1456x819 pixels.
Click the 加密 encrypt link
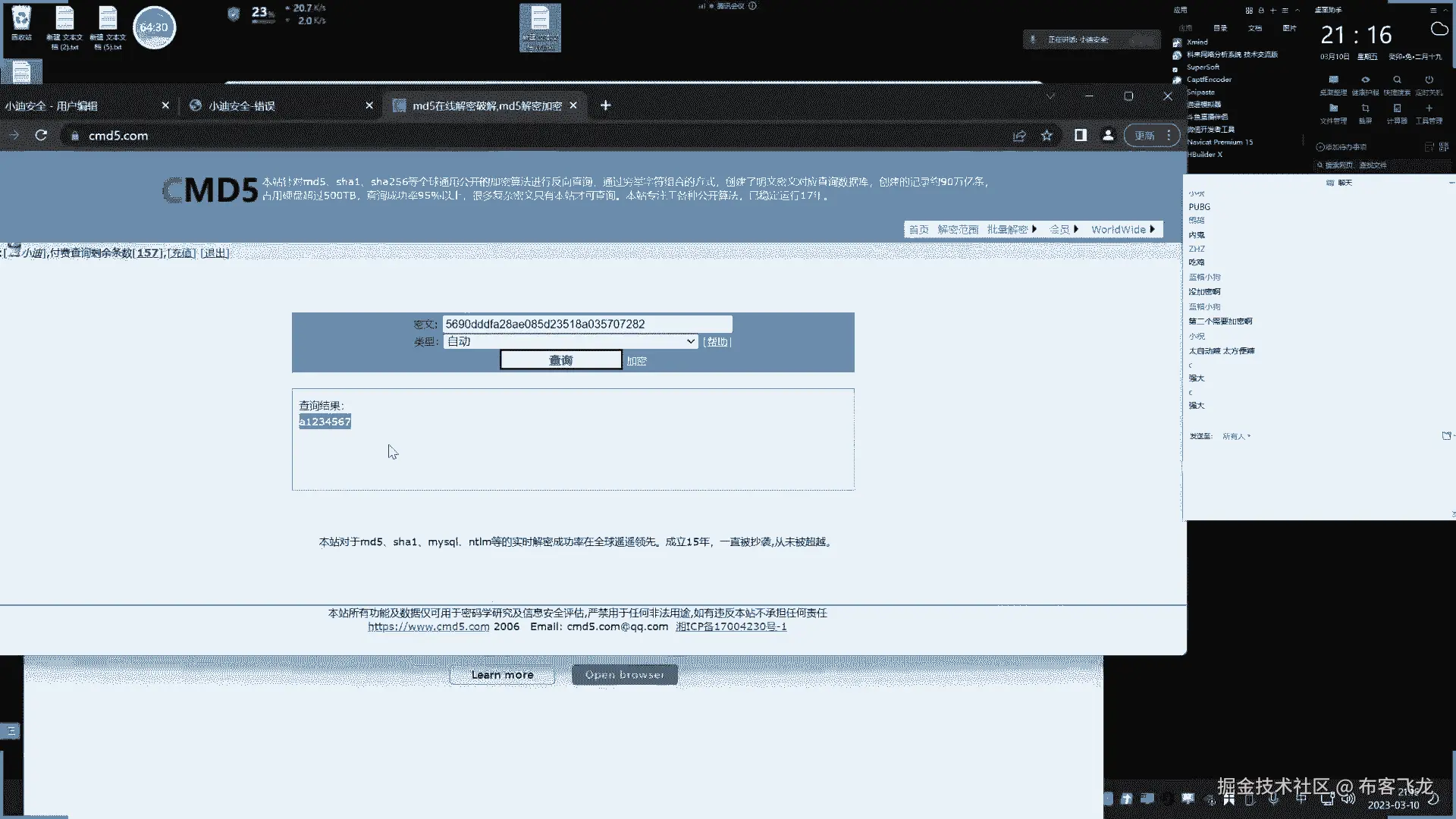pos(636,361)
